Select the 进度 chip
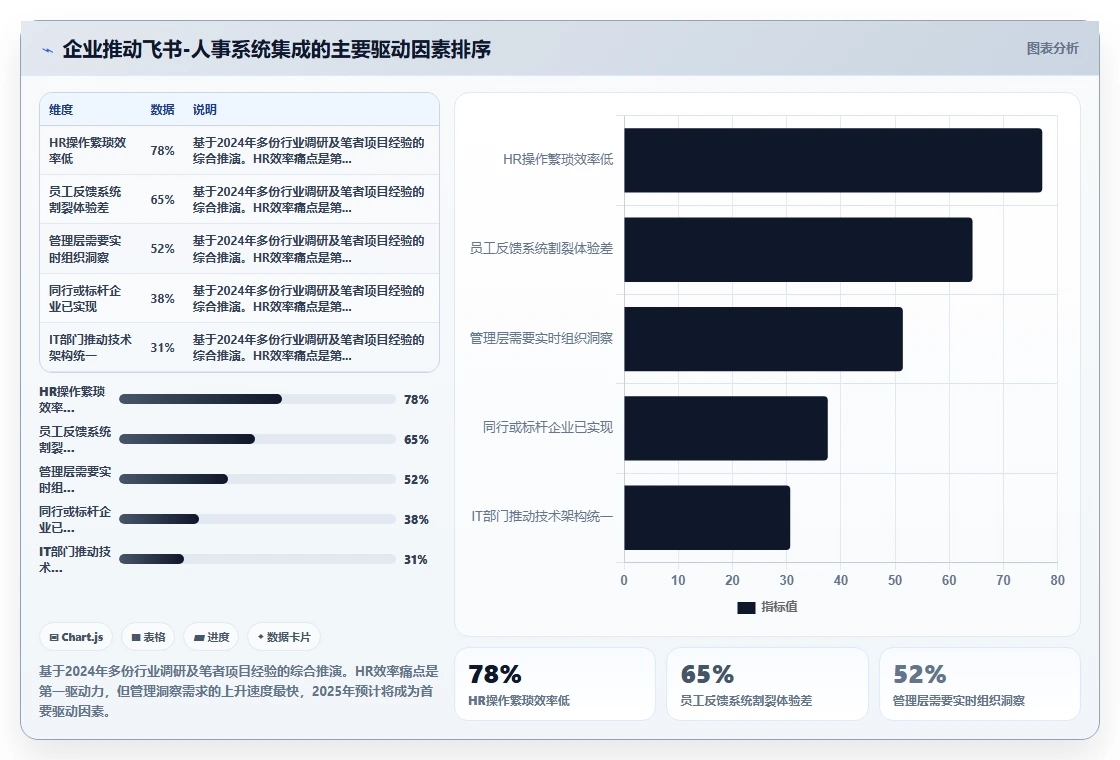 211,637
